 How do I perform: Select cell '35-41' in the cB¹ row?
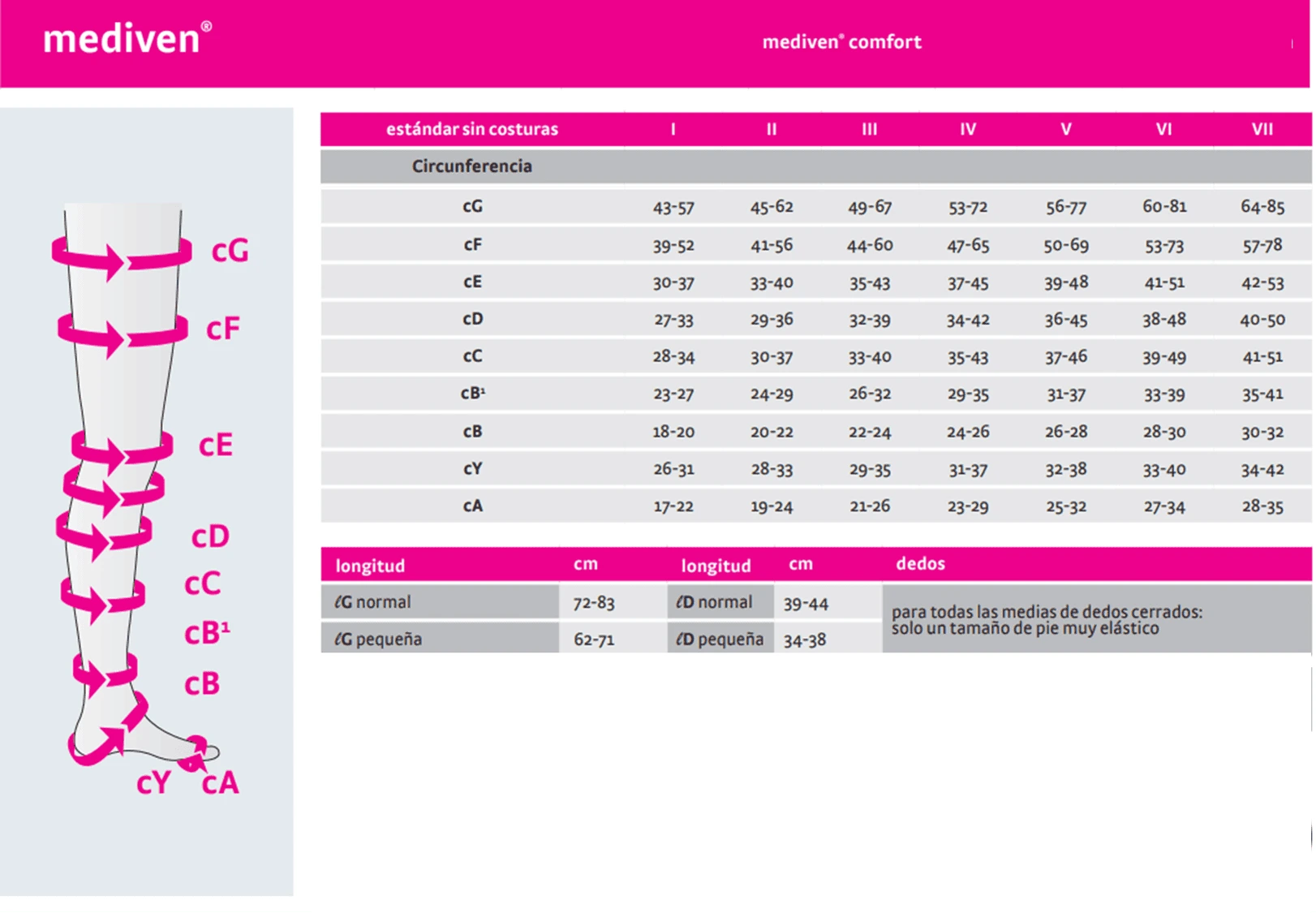click(1262, 394)
